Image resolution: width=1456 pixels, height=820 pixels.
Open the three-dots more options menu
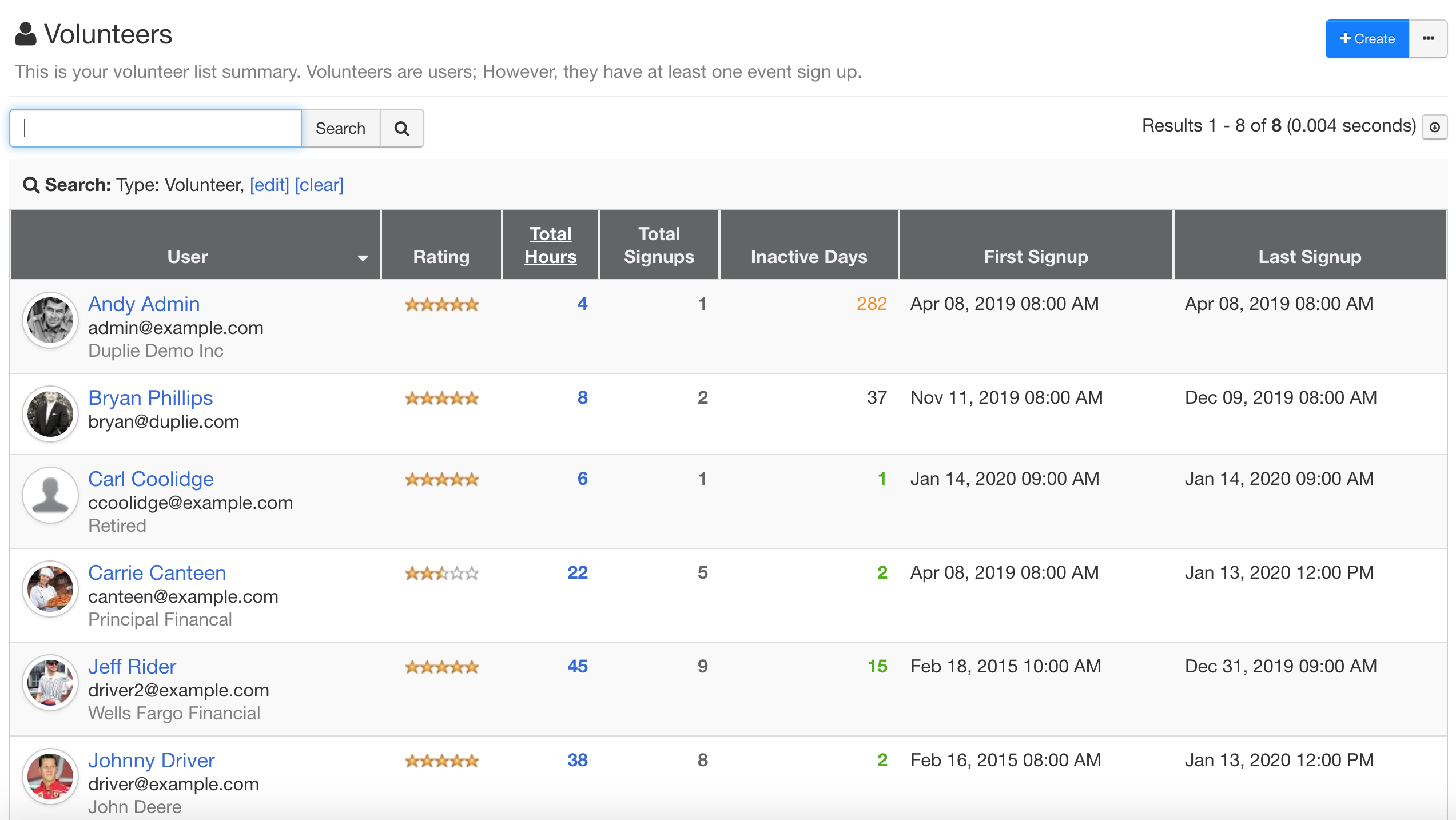[1428, 39]
